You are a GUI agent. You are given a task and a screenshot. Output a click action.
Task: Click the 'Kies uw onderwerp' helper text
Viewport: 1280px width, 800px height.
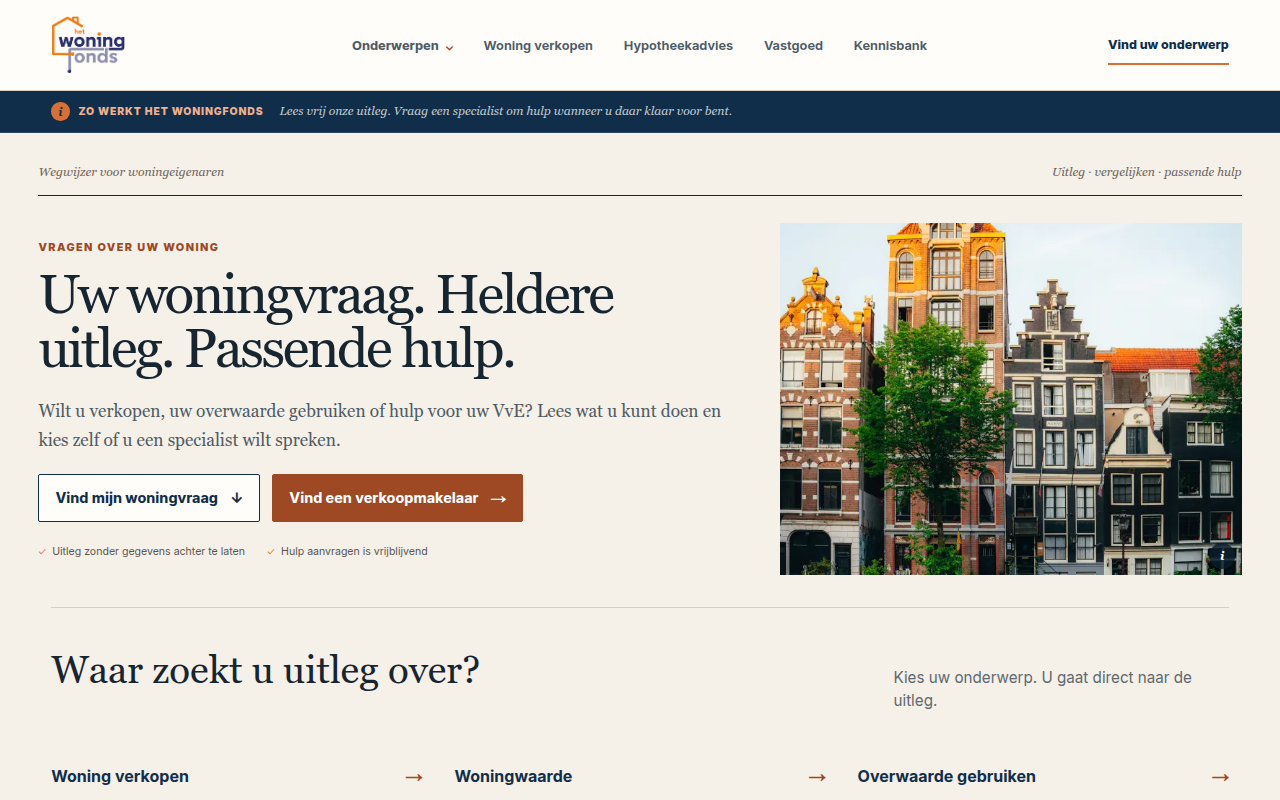click(1043, 689)
